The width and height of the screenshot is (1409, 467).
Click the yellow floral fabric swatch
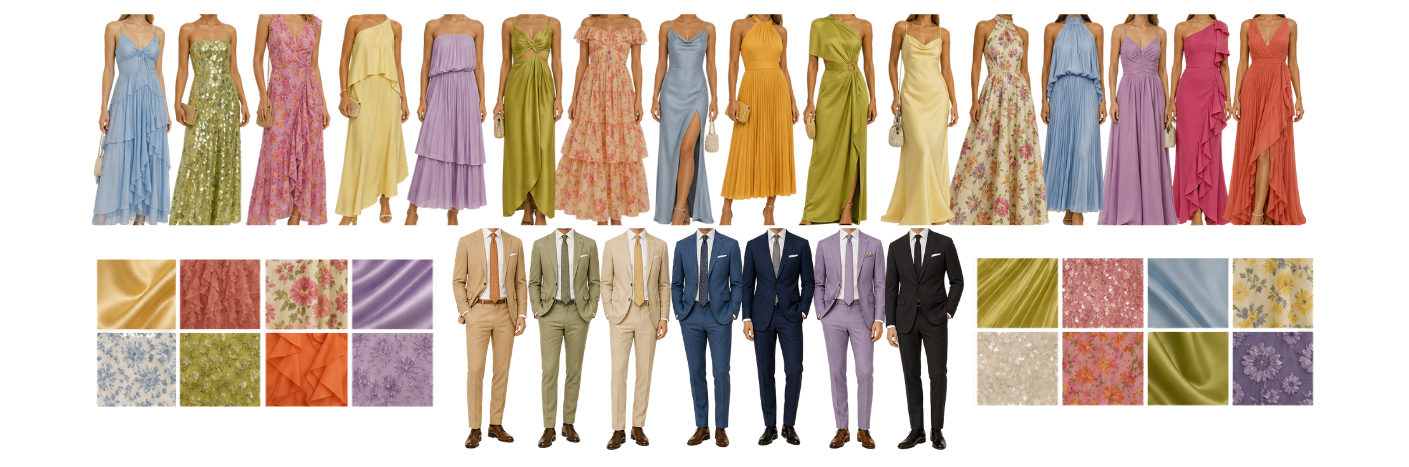point(1273,293)
